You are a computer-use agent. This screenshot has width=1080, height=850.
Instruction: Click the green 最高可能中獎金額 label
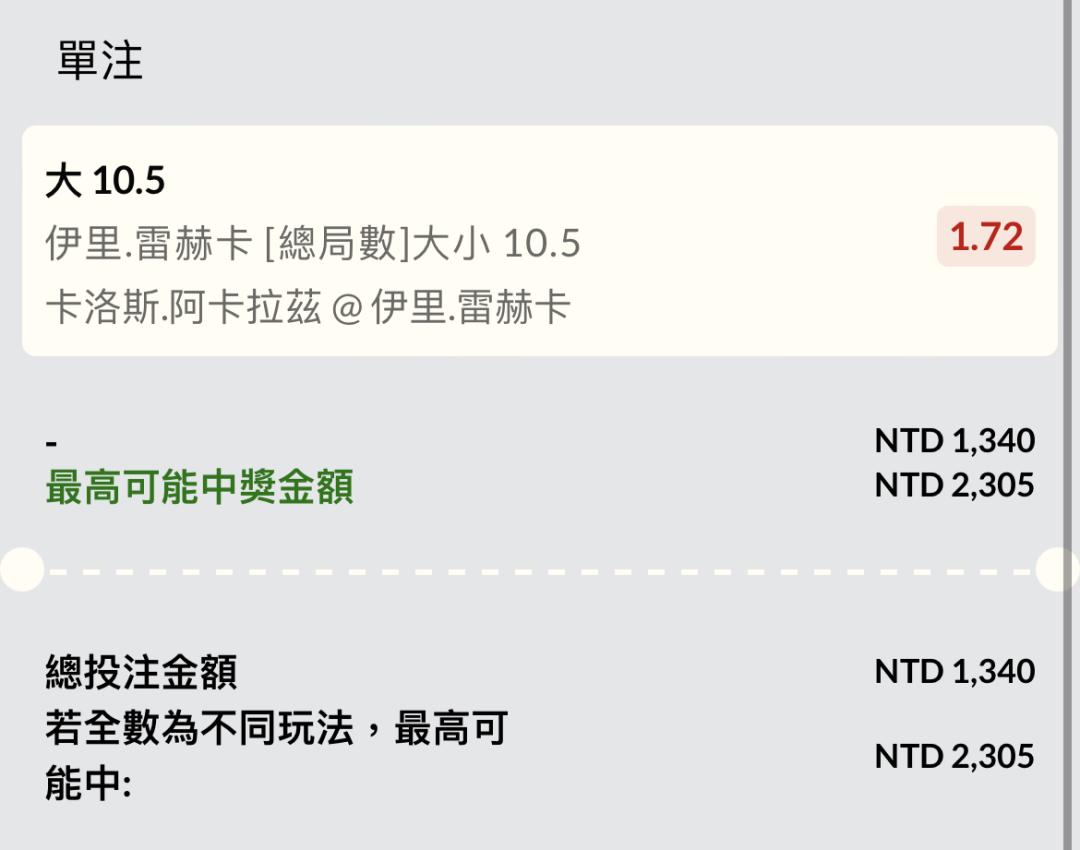(199, 488)
